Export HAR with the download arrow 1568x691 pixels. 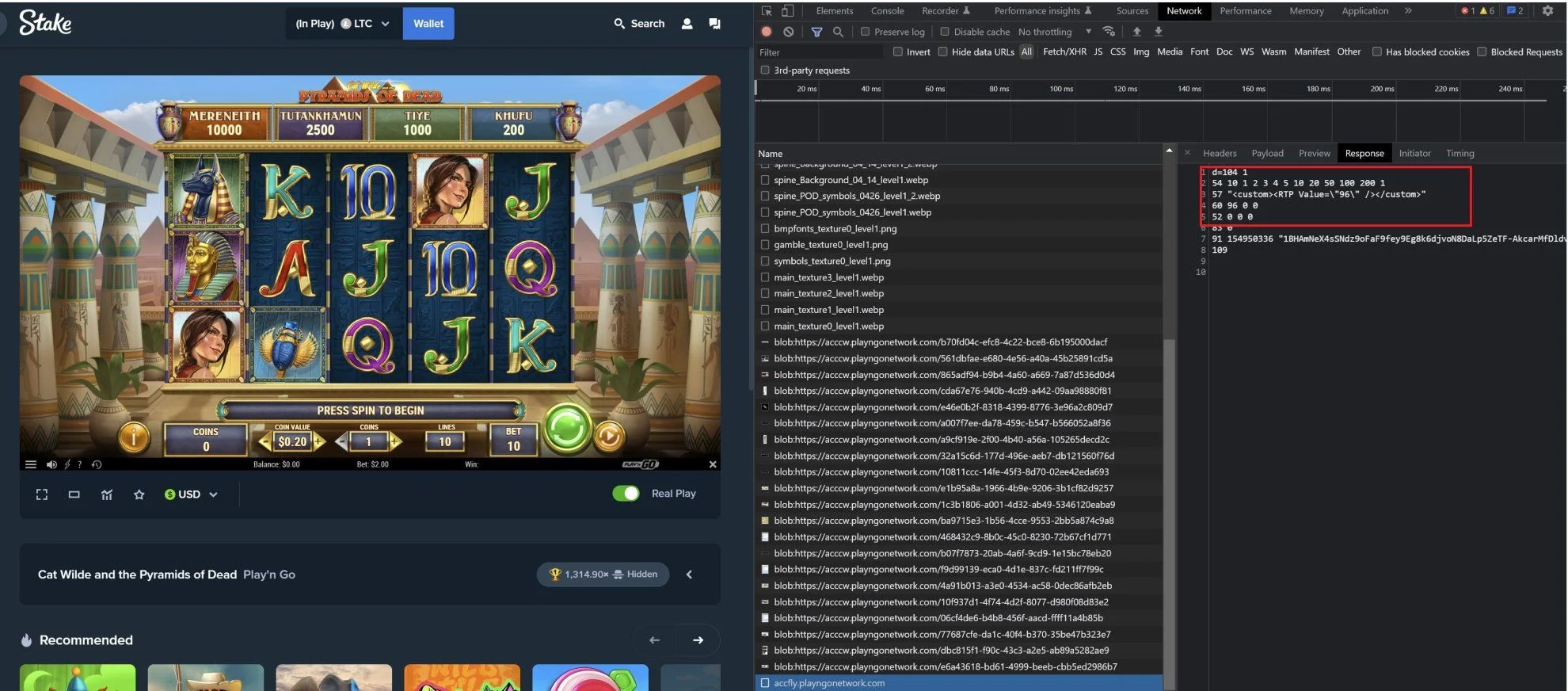pos(1159,32)
